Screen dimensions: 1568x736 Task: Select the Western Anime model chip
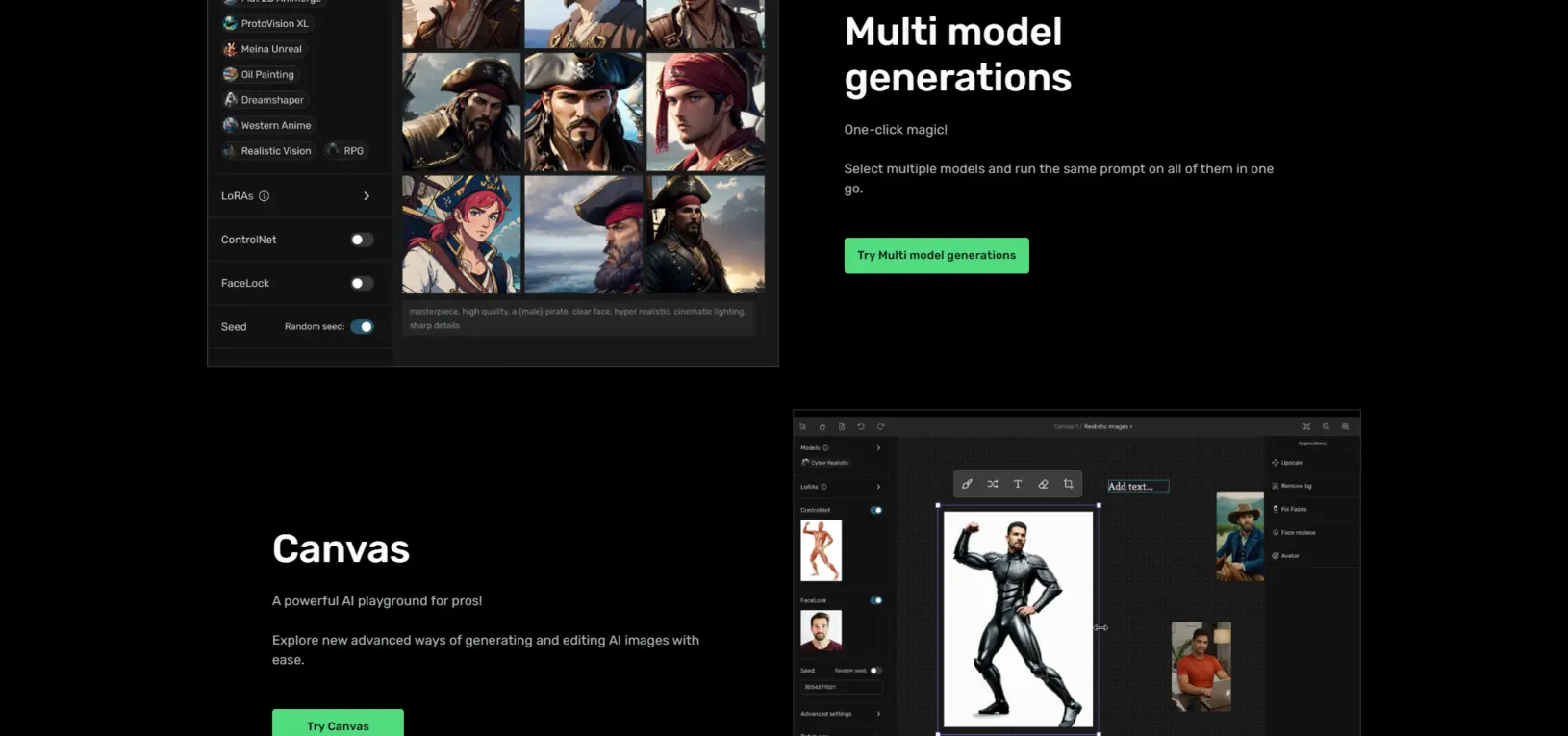click(268, 125)
